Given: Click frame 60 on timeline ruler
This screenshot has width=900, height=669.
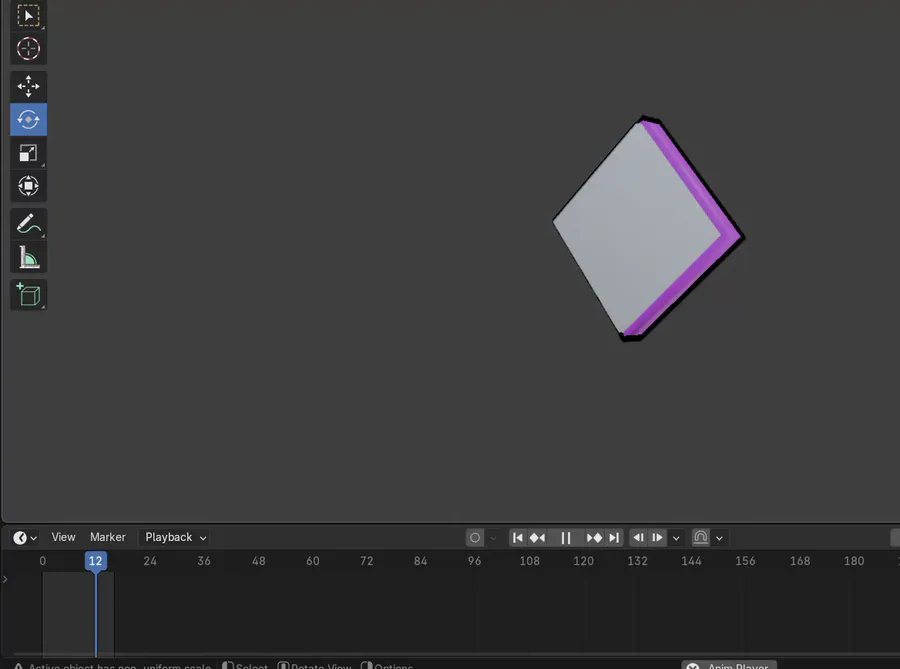Looking at the screenshot, I should click(313, 561).
